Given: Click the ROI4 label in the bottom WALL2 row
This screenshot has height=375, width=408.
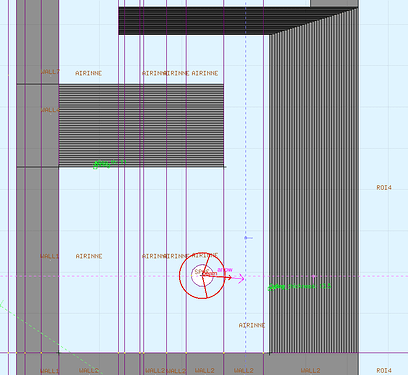Looking at the screenshot, I should (x=384, y=371).
